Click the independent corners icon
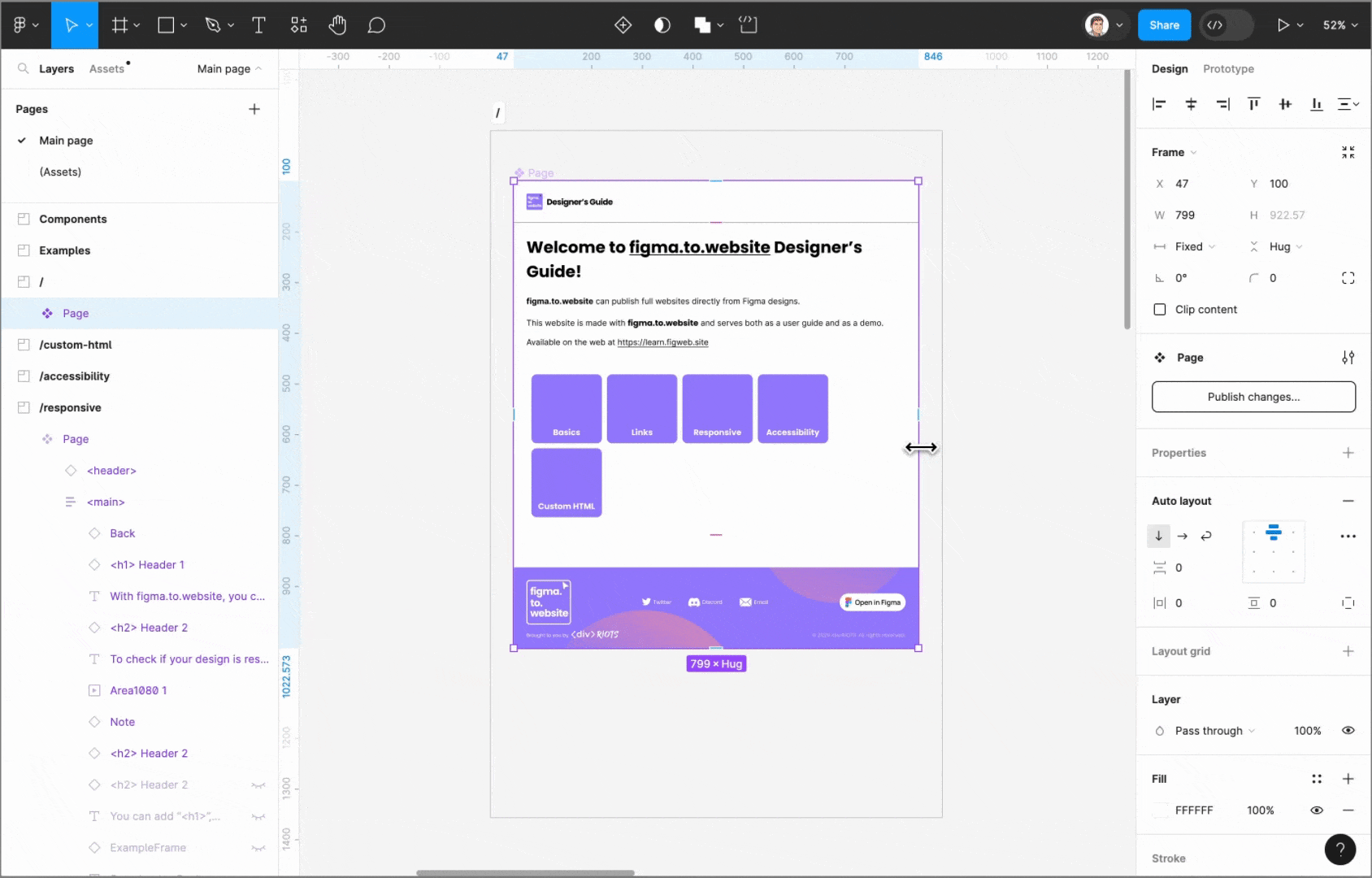This screenshot has width=1372, height=878. click(1348, 278)
